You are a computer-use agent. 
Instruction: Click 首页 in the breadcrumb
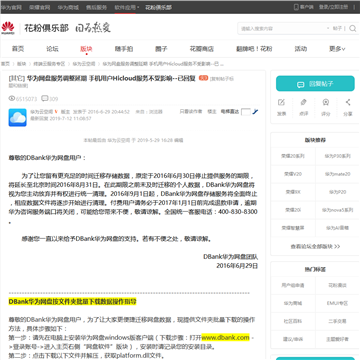(x=5, y=64)
